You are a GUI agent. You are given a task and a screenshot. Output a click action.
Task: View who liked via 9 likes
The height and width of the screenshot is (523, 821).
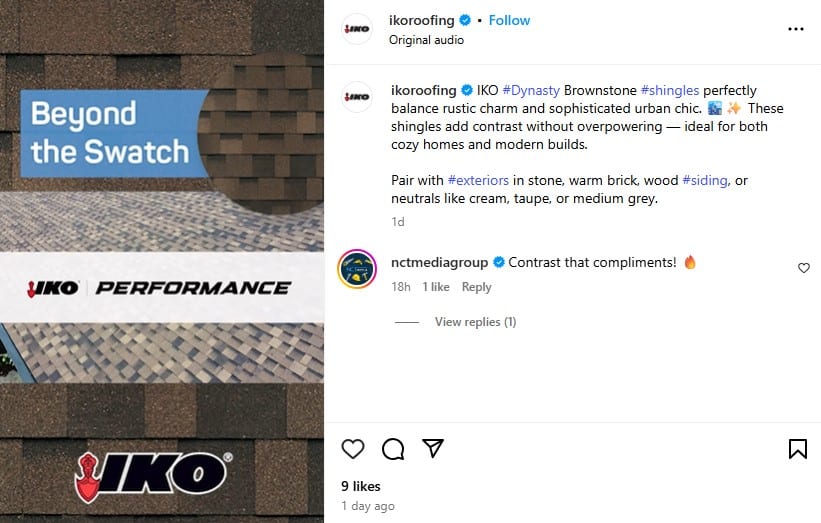point(360,486)
